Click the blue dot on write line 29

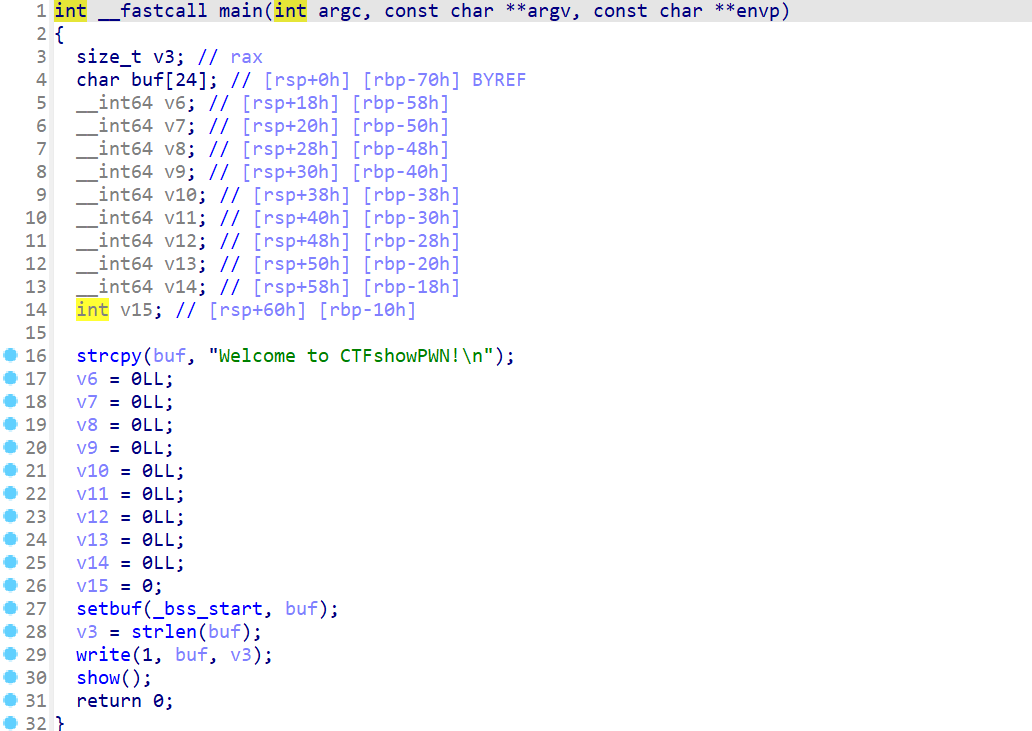point(10,655)
